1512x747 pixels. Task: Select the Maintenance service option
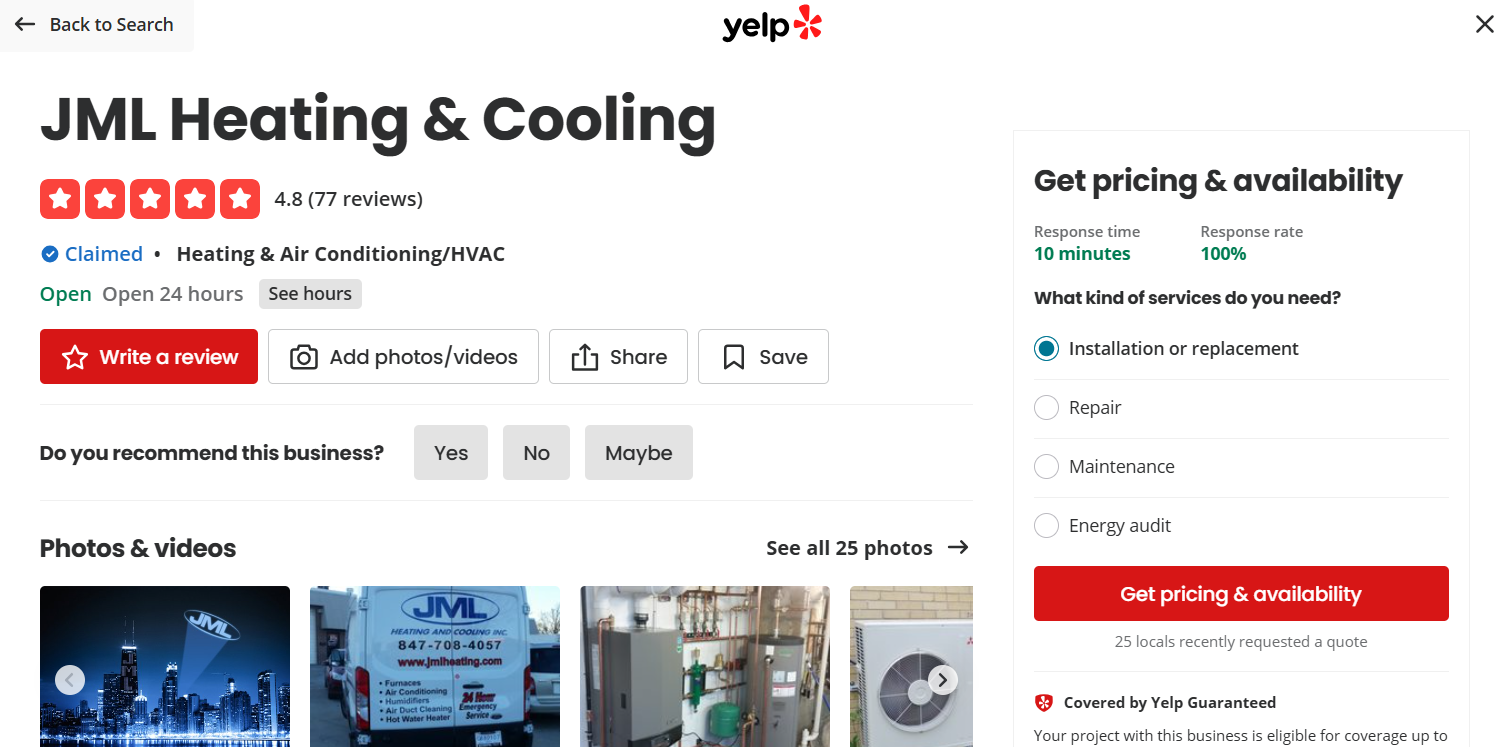point(1046,466)
